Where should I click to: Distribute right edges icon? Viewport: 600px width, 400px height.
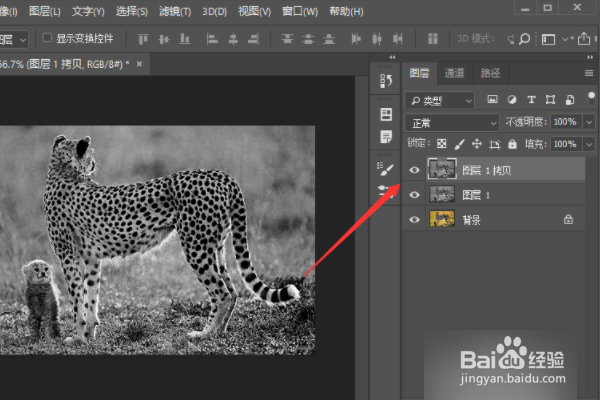tap(398, 39)
